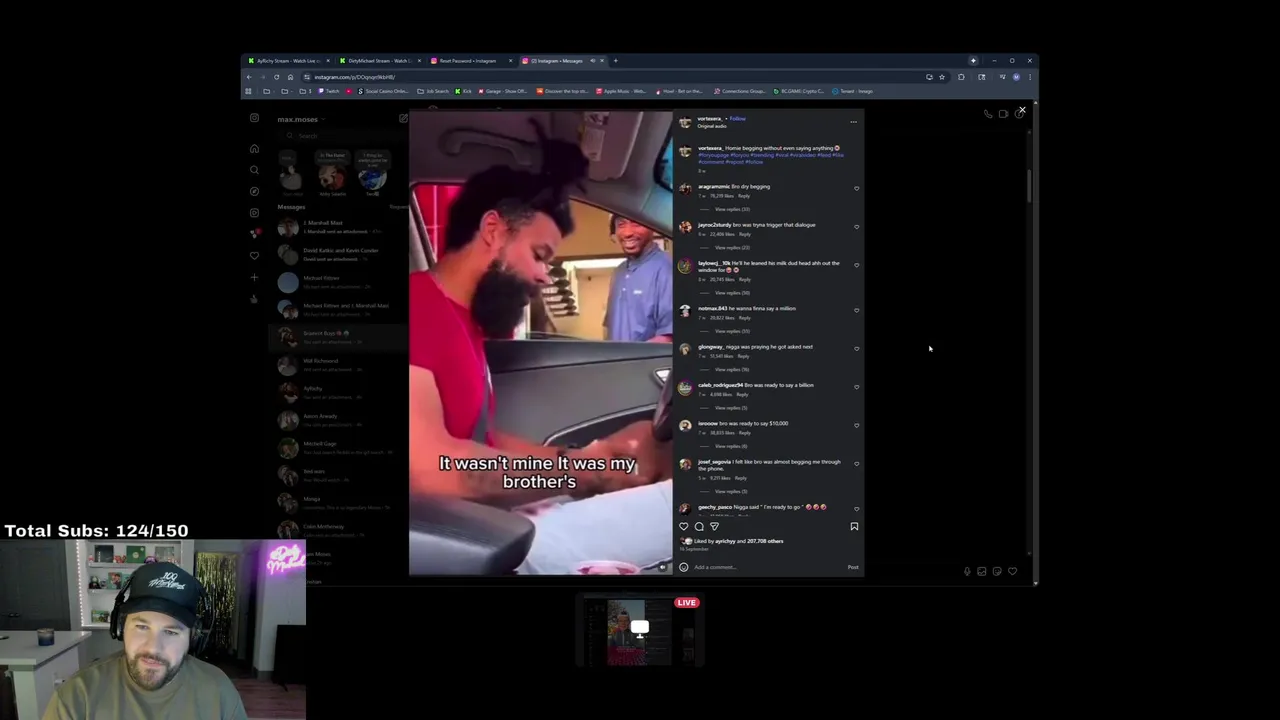Screen dimensions: 1280x720
Task: Like geechy_pasco's comment heart
Action: click(x=857, y=508)
